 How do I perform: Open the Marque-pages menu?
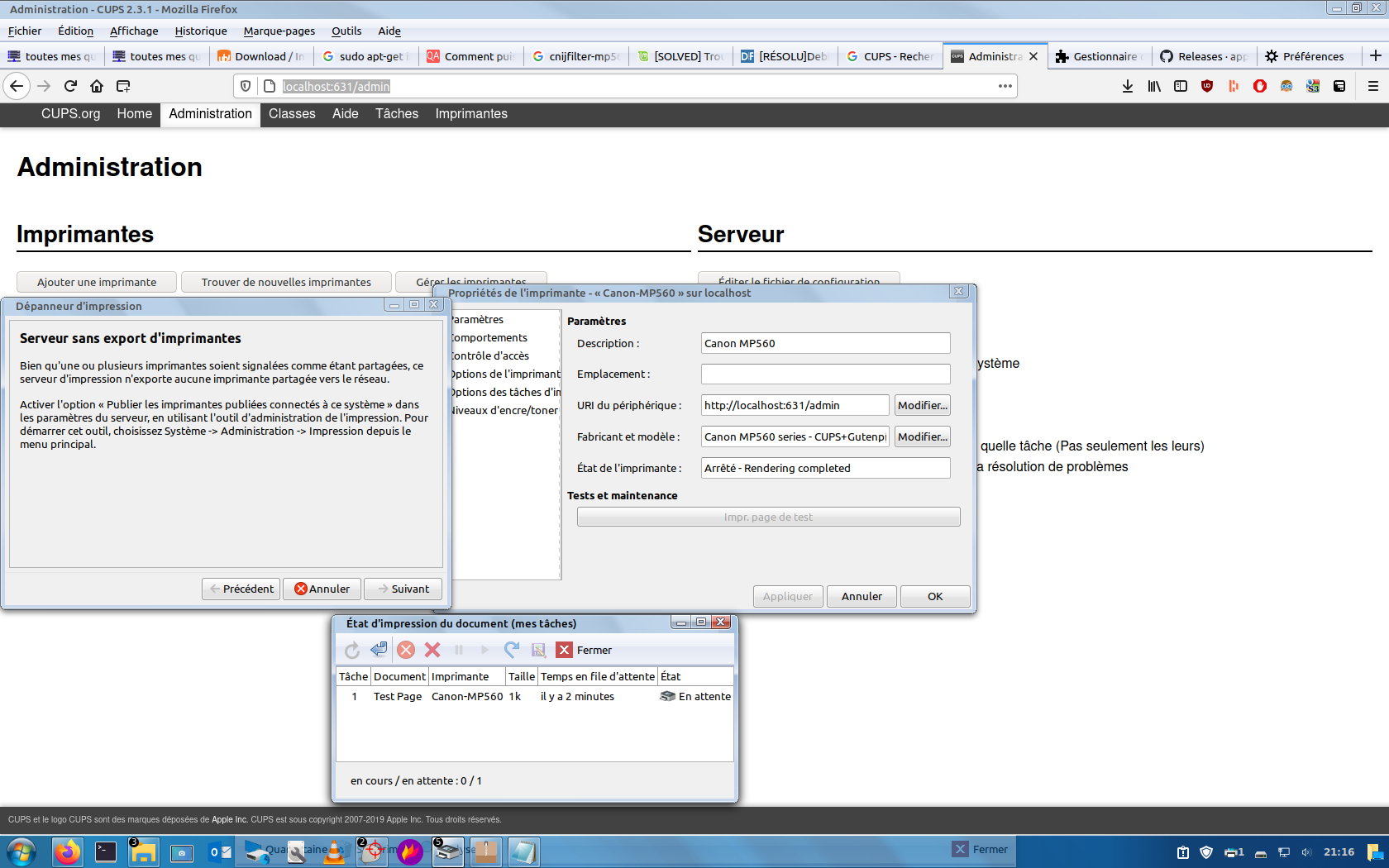(x=279, y=31)
